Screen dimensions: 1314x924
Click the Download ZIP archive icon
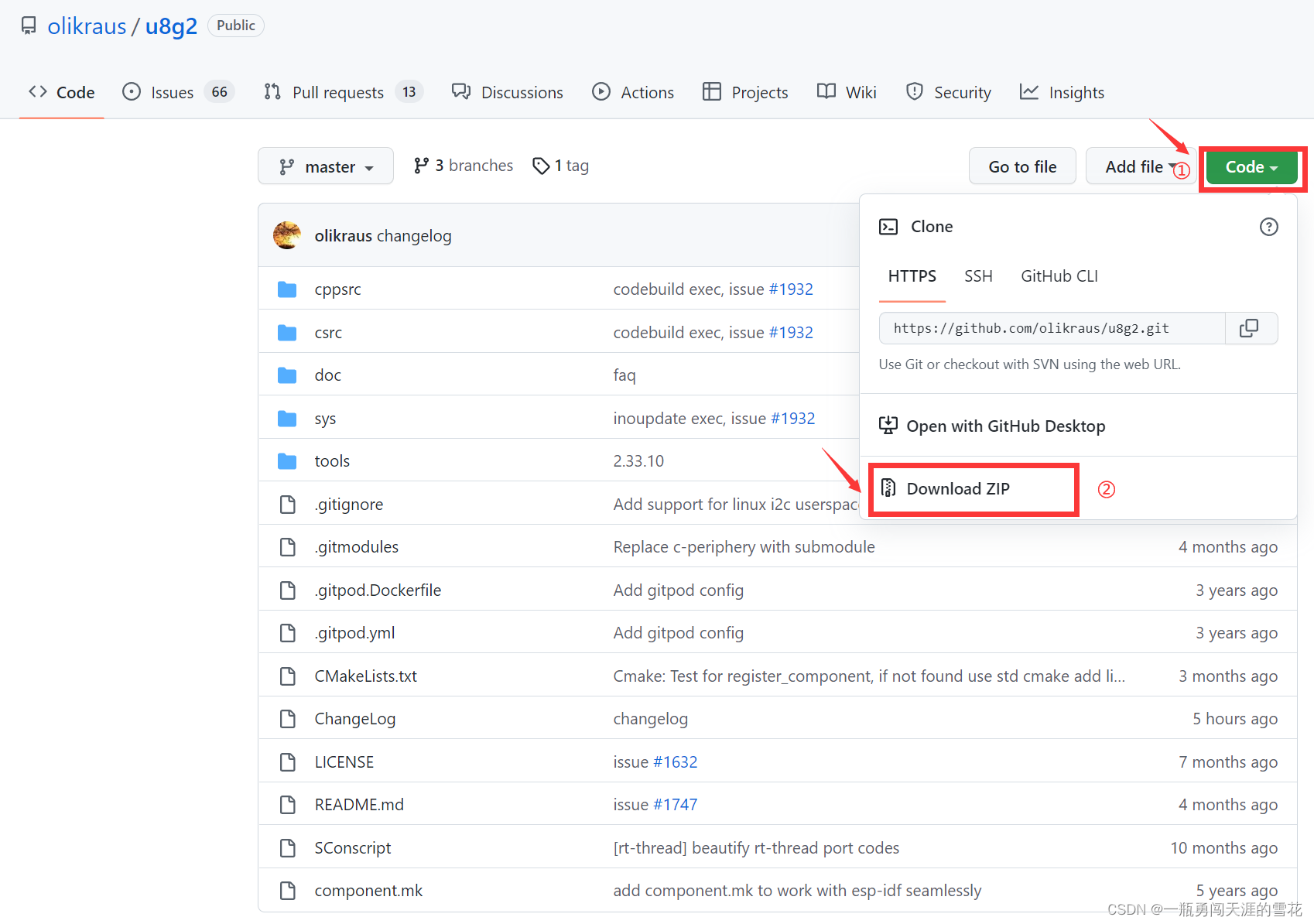pos(888,488)
